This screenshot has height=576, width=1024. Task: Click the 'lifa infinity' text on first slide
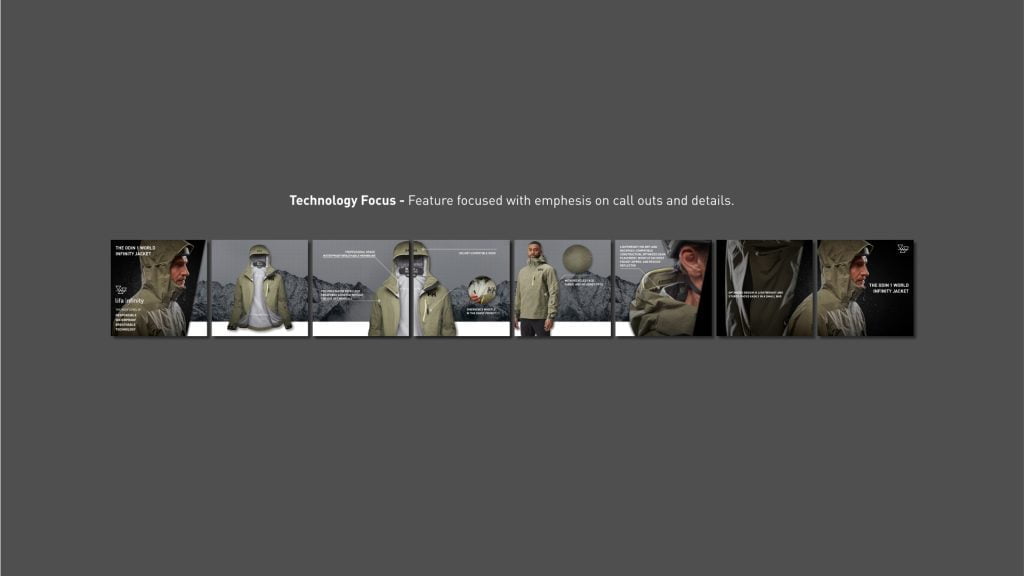tap(130, 301)
